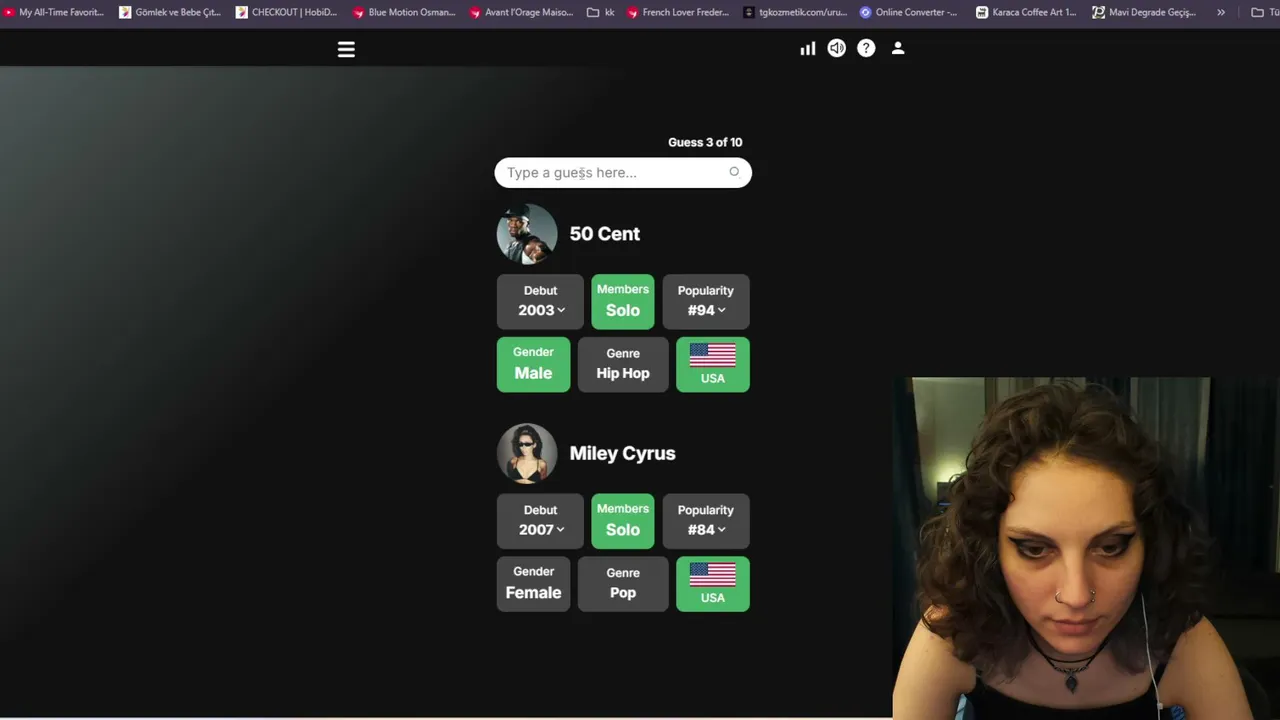Click the Gender Female tile
Viewport: 1280px width, 720px height.
pyautogui.click(x=533, y=584)
